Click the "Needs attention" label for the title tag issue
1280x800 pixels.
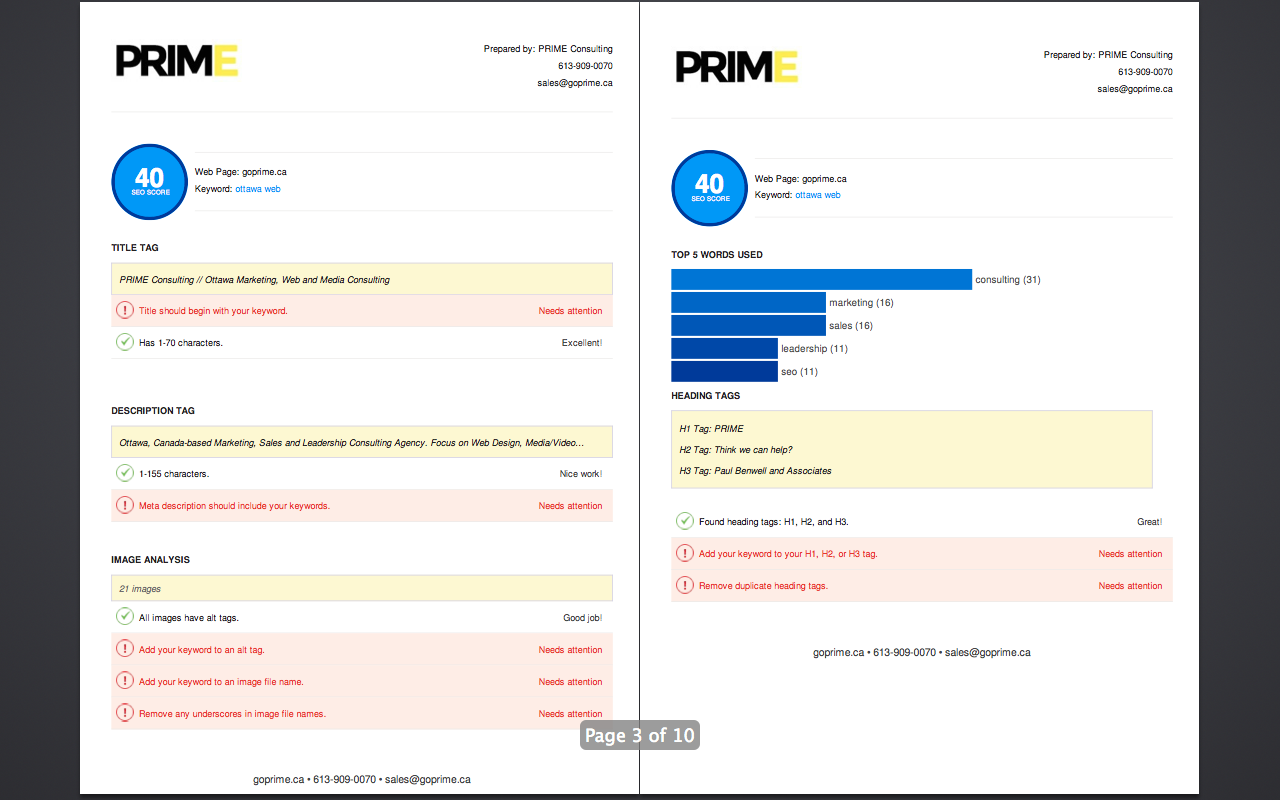click(x=570, y=311)
